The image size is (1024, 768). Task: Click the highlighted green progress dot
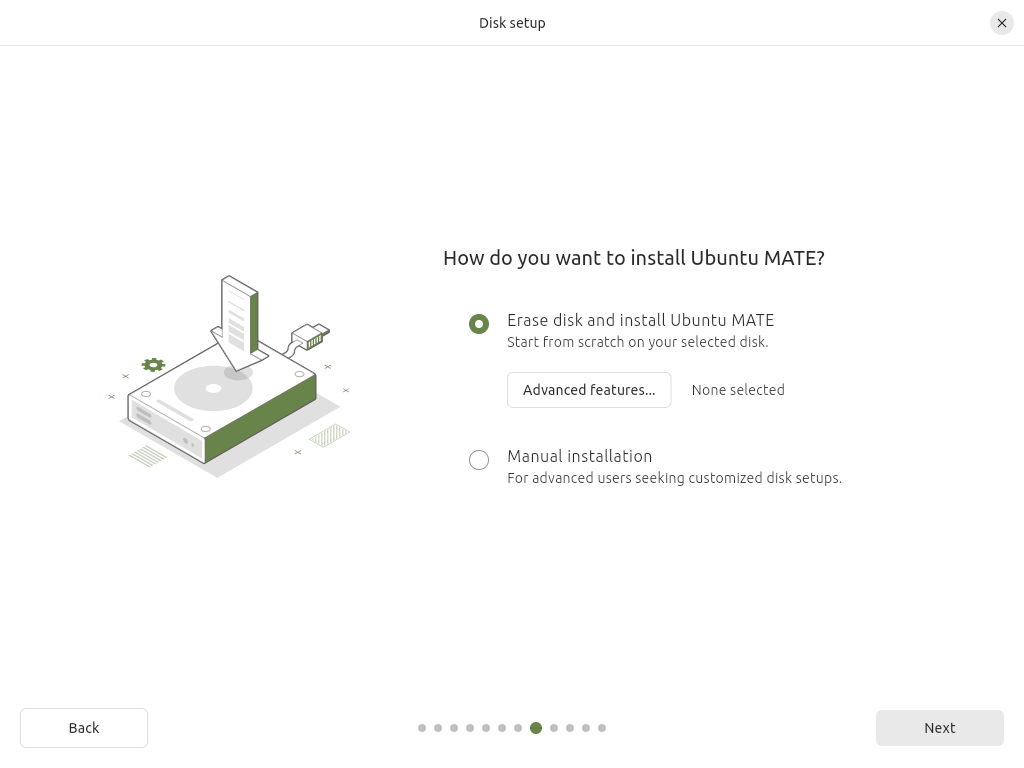click(x=536, y=728)
